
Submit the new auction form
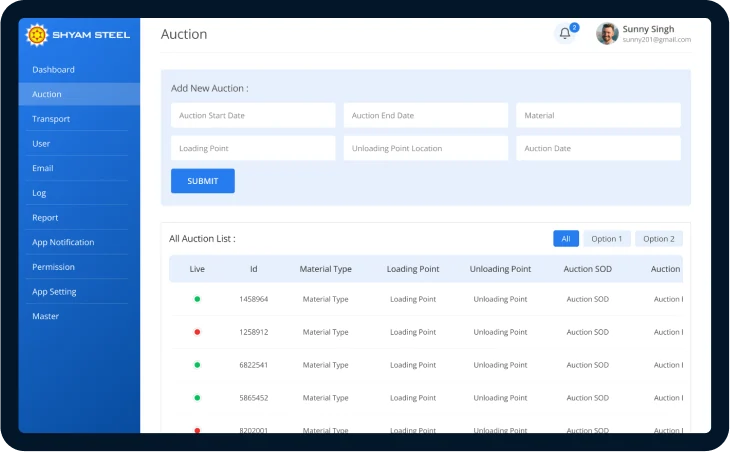(203, 181)
